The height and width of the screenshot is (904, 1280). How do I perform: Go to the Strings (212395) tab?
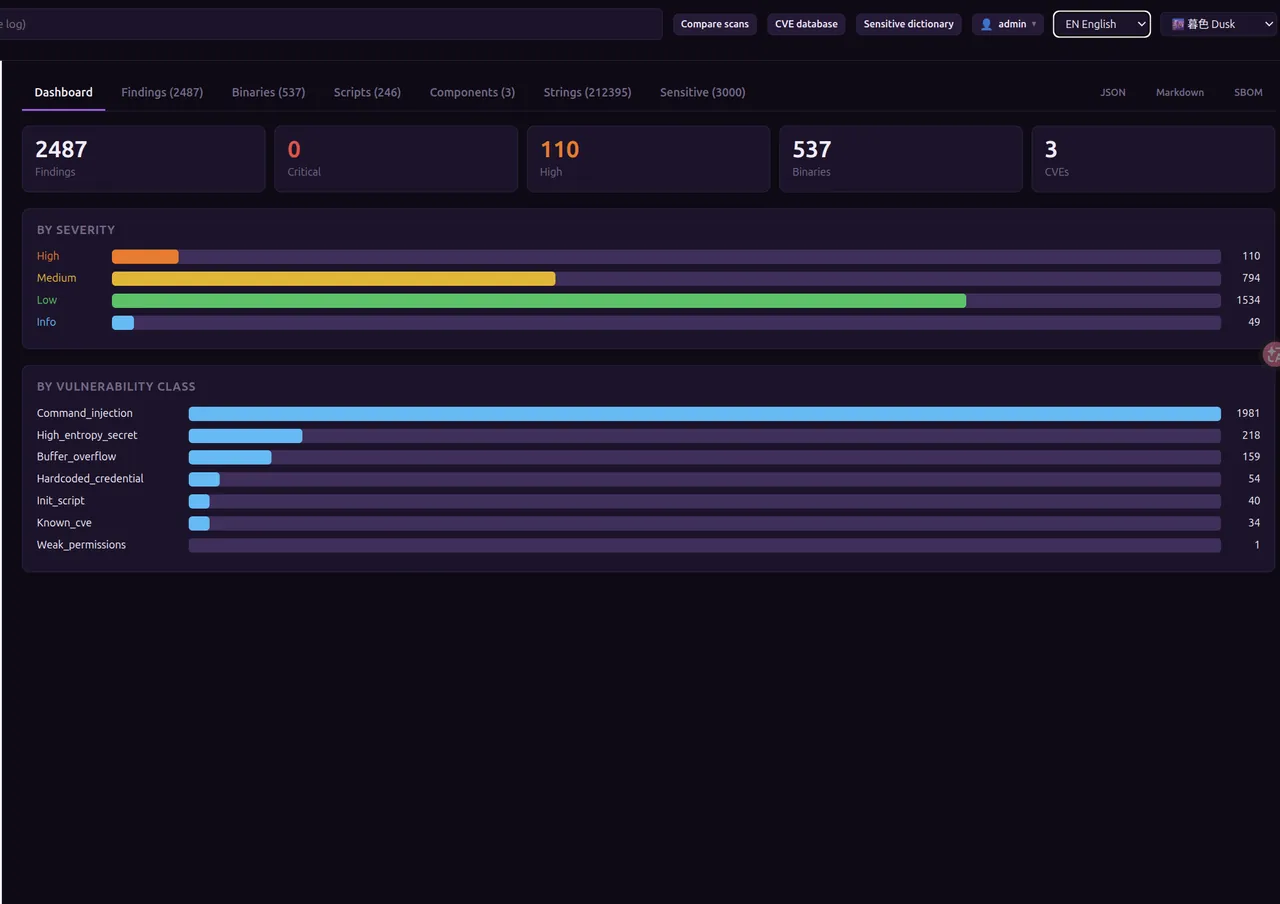[587, 92]
